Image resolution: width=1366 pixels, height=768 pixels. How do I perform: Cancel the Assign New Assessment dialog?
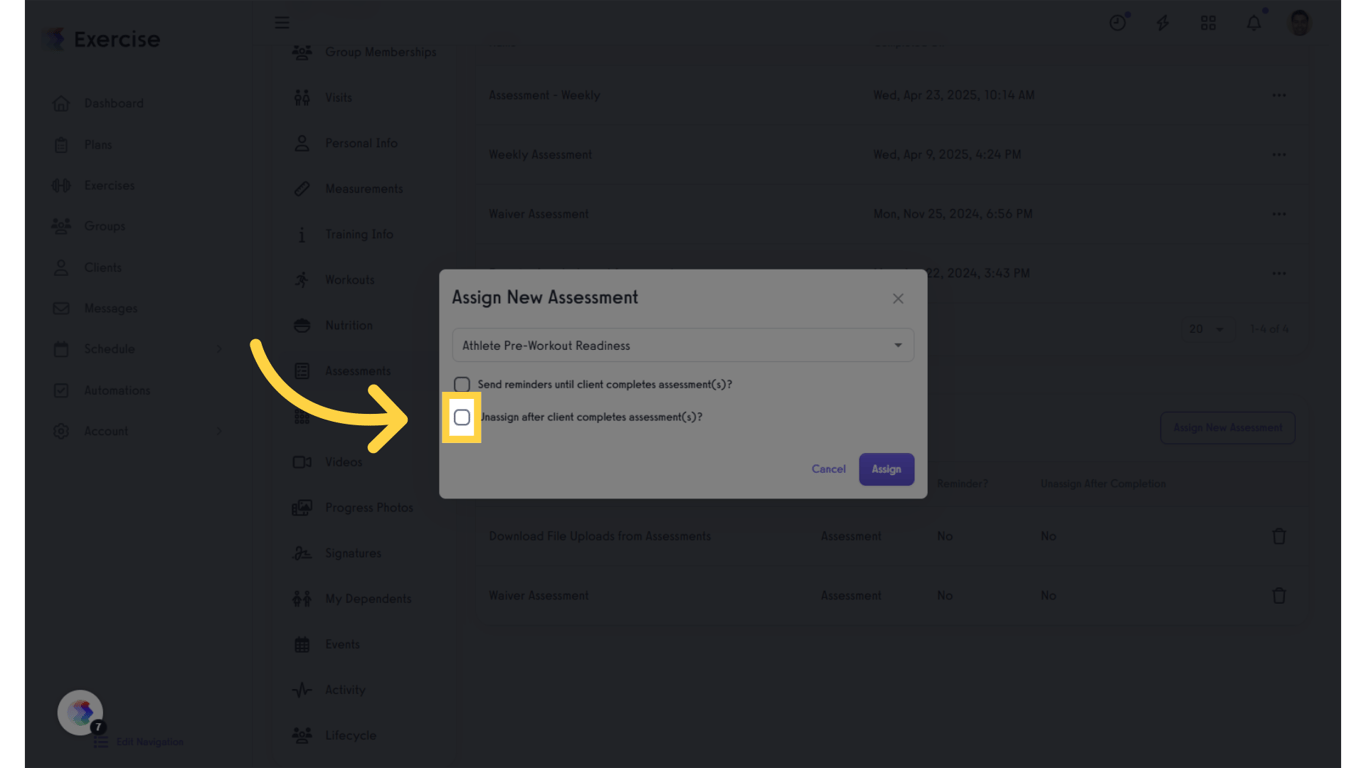(828, 469)
